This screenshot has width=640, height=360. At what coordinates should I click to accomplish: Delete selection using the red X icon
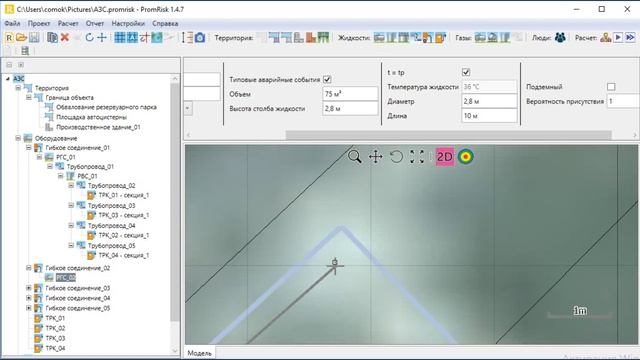[x=64, y=38]
